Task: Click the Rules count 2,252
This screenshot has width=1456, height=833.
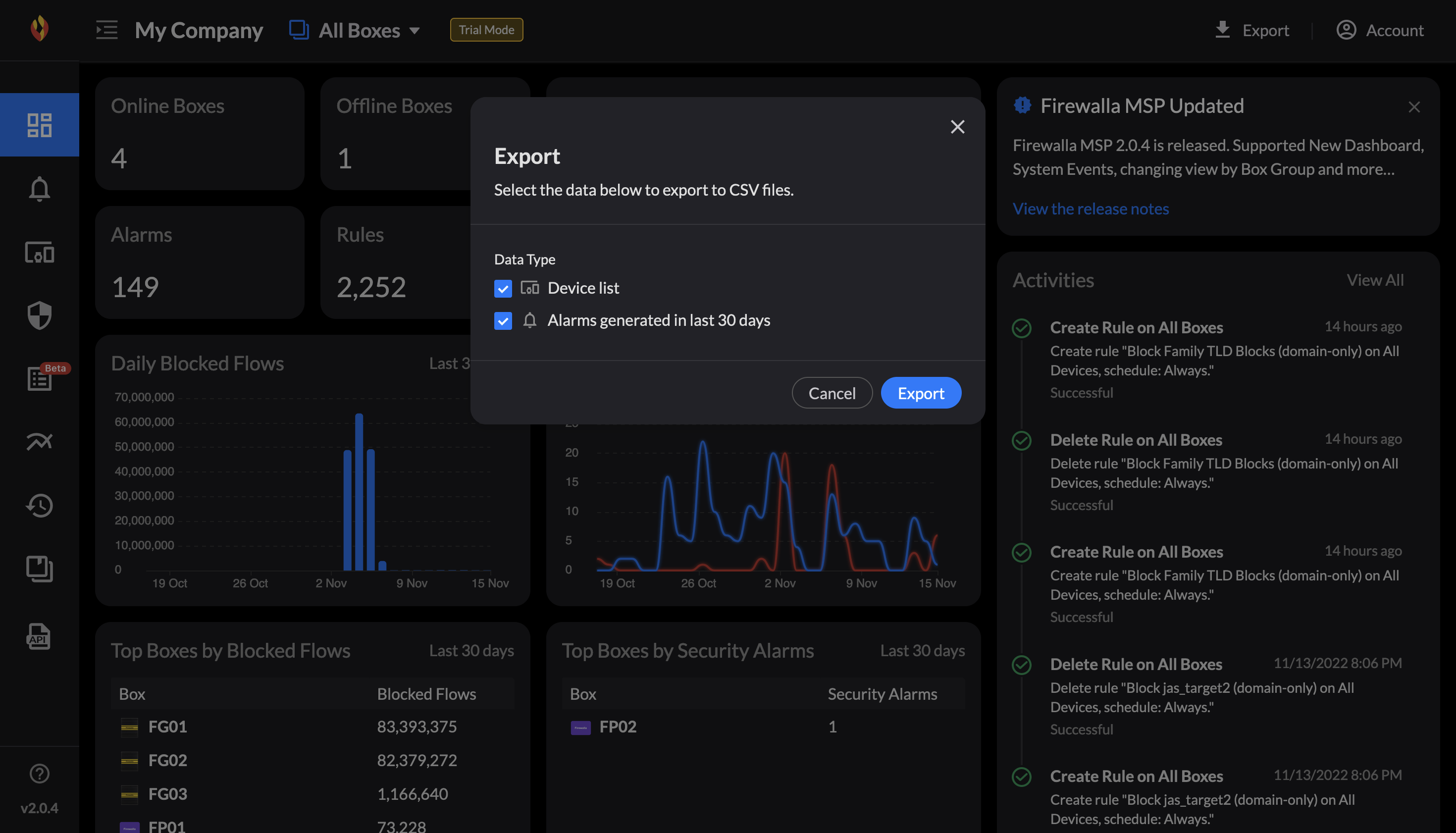Action: point(371,287)
